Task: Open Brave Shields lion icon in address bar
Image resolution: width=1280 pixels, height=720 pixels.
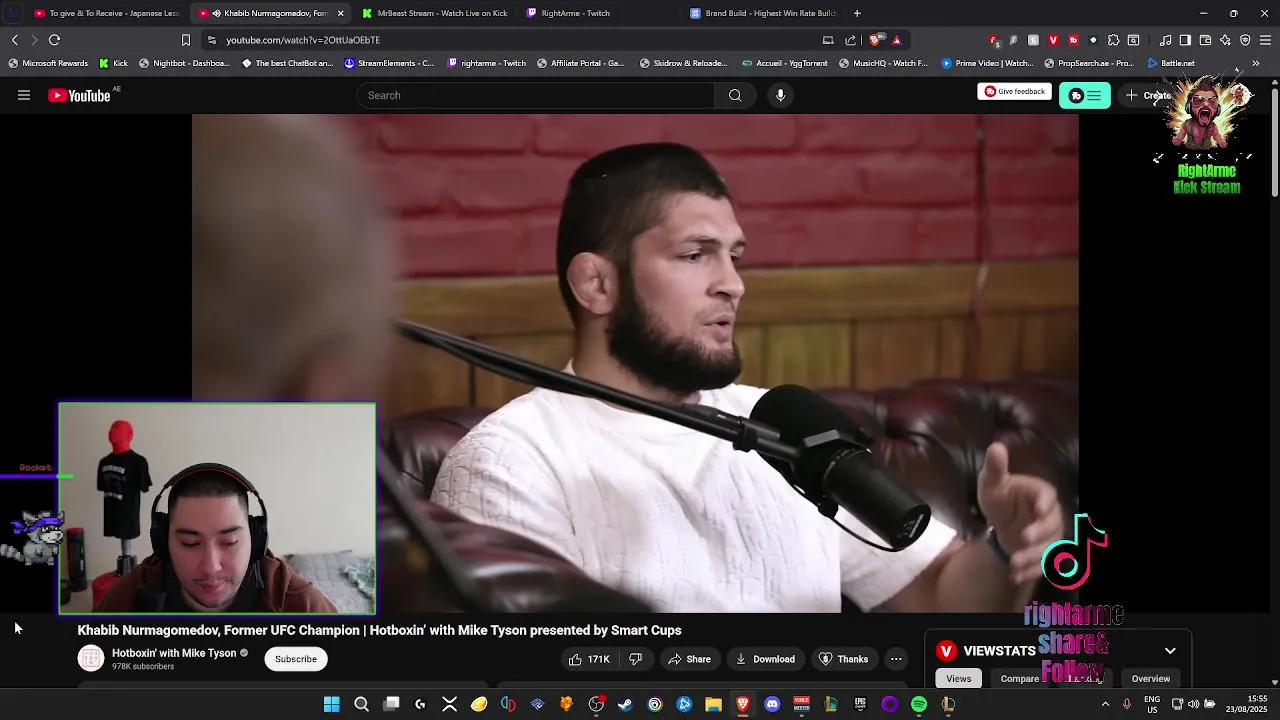Action: [x=875, y=40]
